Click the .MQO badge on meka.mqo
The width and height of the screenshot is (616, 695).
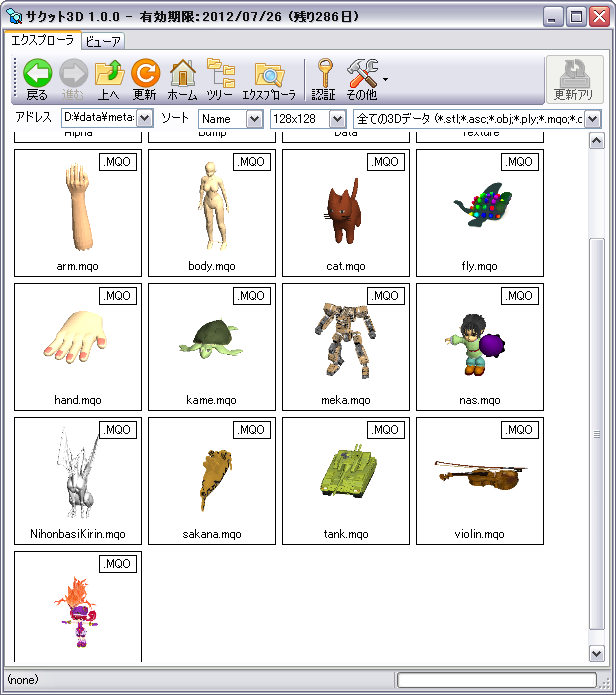click(x=386, y=296)
